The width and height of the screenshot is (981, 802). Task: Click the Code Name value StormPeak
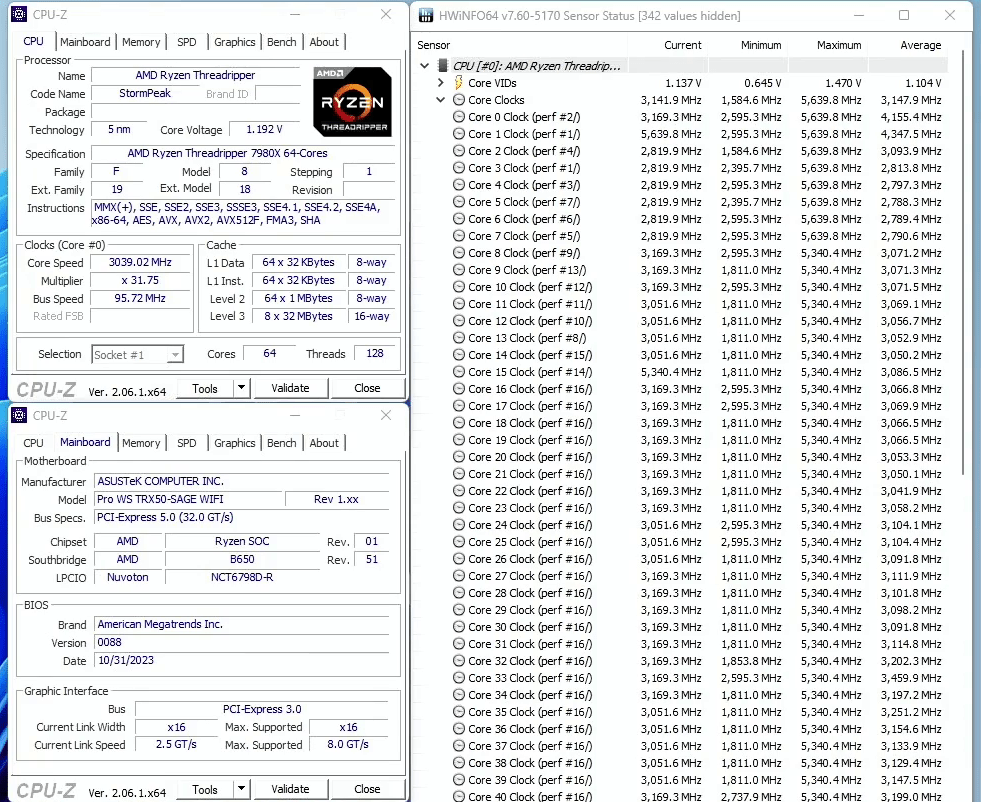point(145,93)
